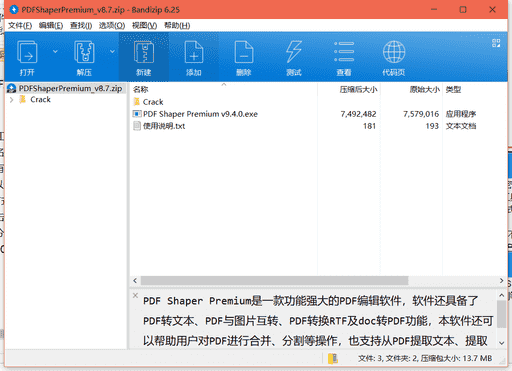Click the Test (测试) lightning icon
Screen dimensions: 512x371
[294, 52]
